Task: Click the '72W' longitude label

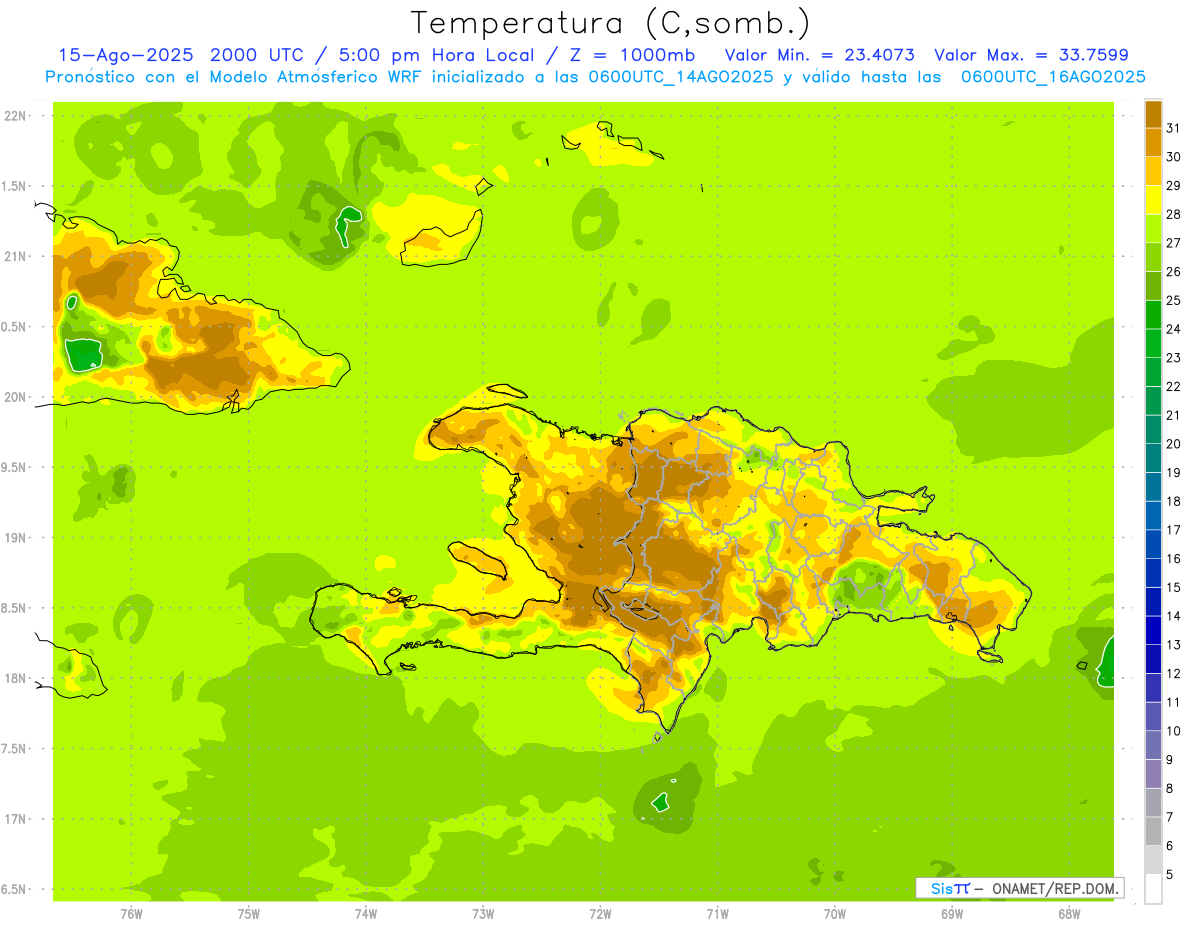Action: [600, 914]
